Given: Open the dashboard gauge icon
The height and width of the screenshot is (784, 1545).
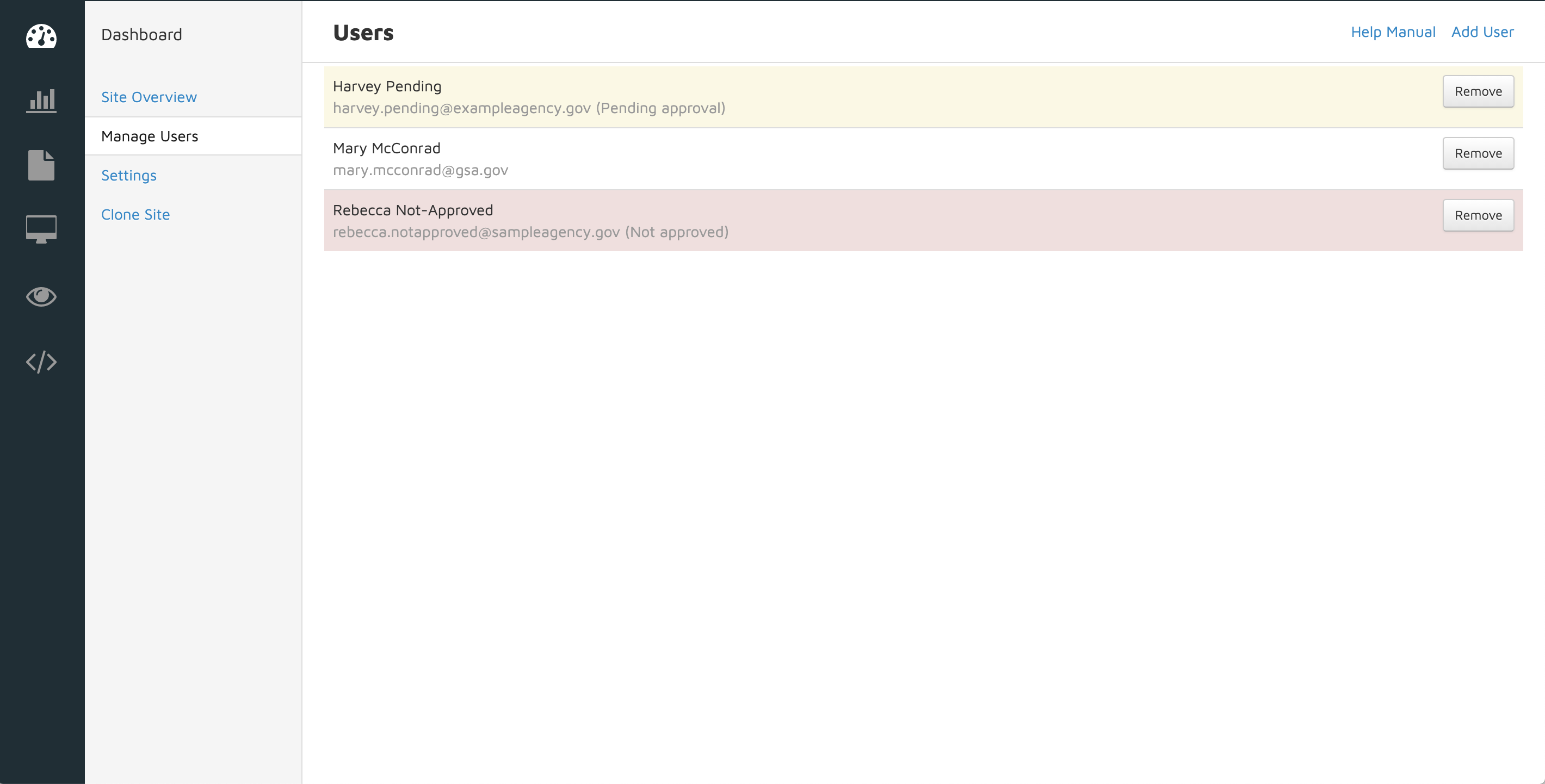Looking at the screenshot, I should tap(41, 36).
